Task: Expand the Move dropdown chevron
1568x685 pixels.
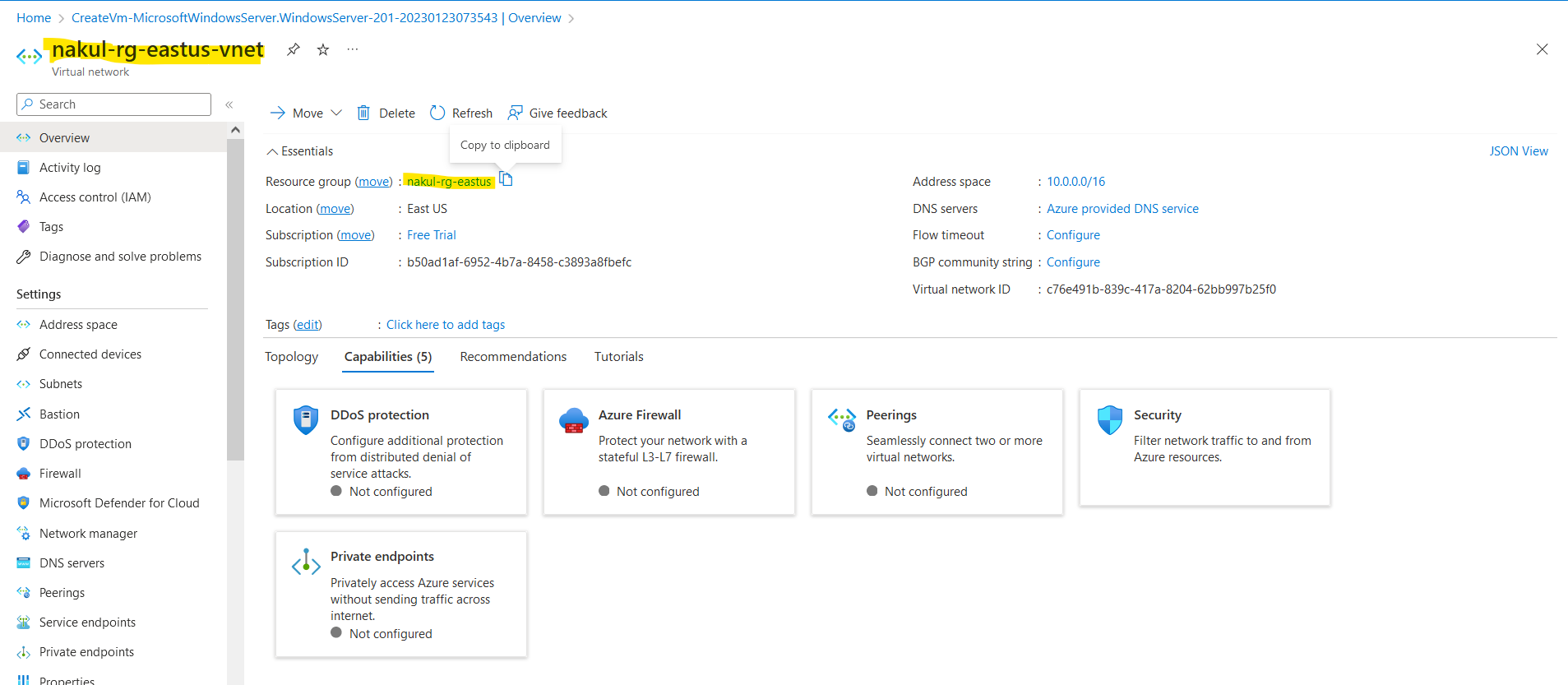Action: pos(336,113)
